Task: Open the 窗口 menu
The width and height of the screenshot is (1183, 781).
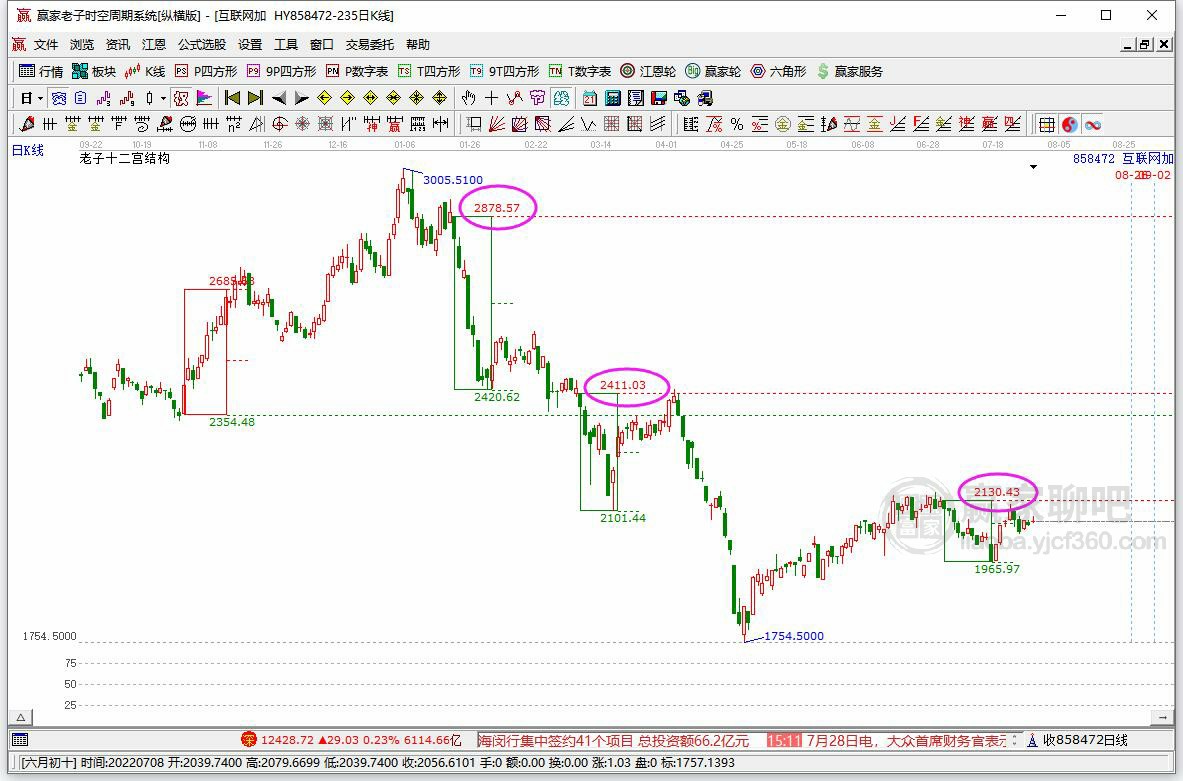Action: click(x=321, y=45)
